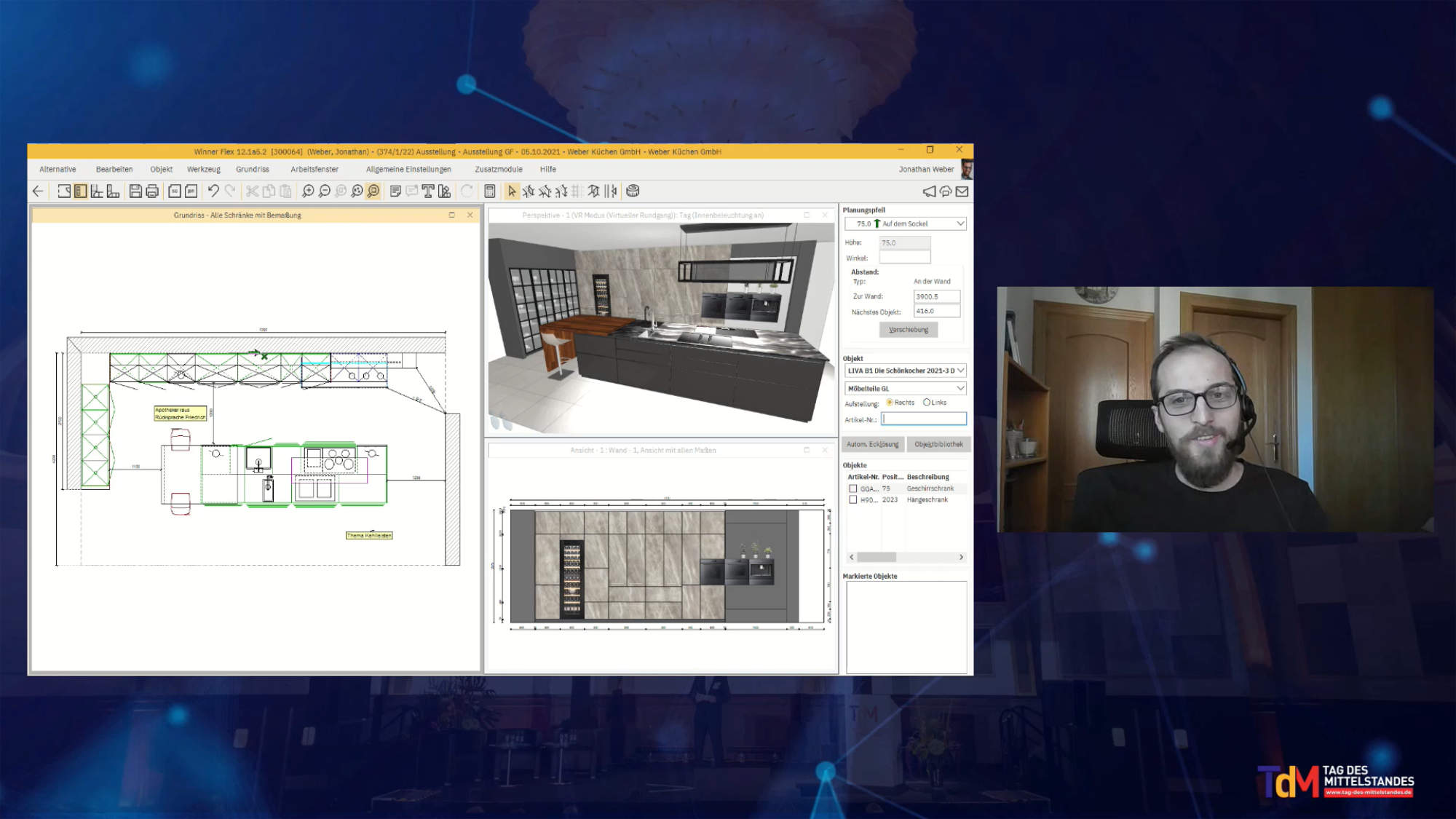Click the Save disk icon
Screen dimensions: 1456x819
point(135,191)
